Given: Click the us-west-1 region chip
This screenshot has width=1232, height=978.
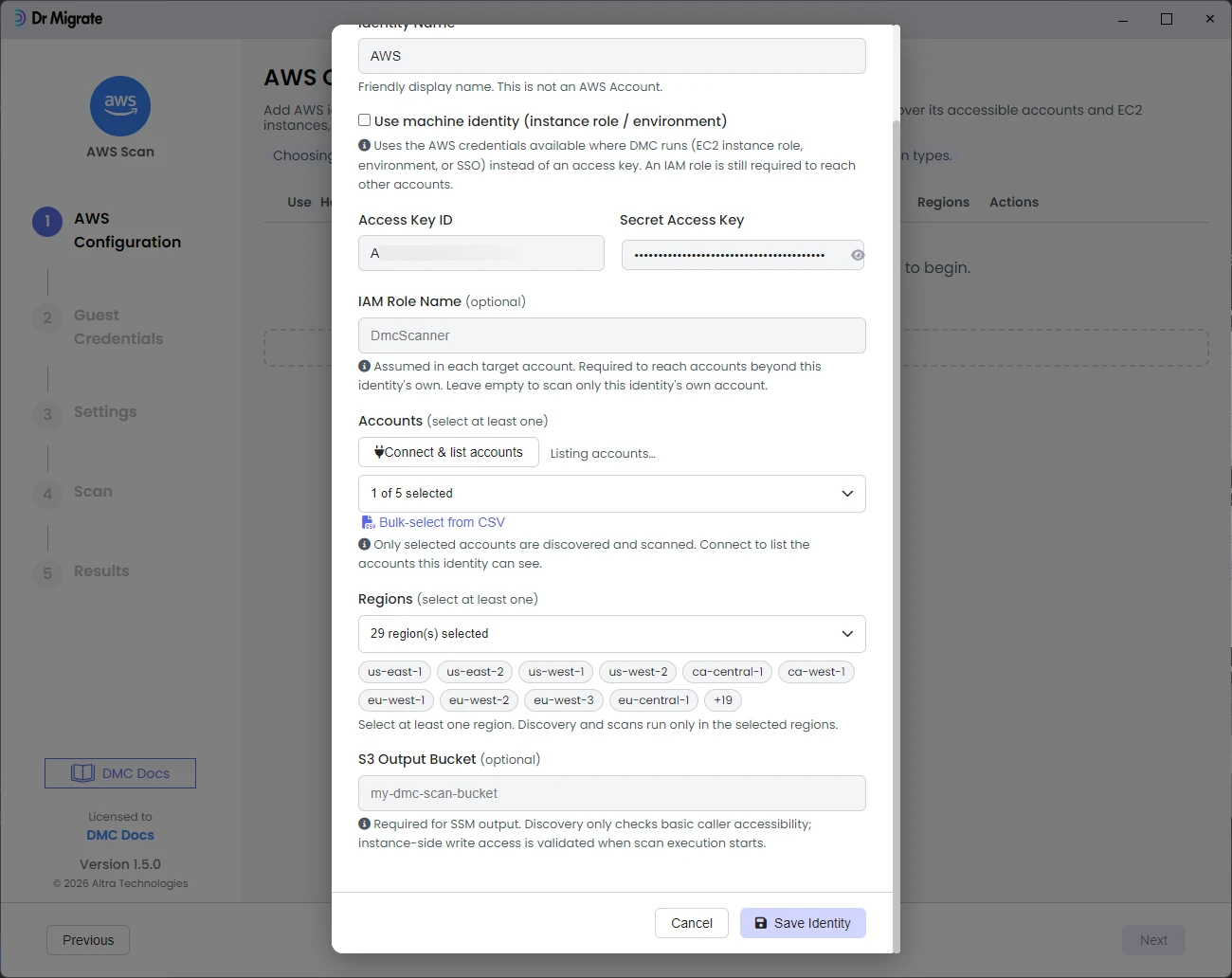Looking at the screenshot, I should [x=556, y=672].
